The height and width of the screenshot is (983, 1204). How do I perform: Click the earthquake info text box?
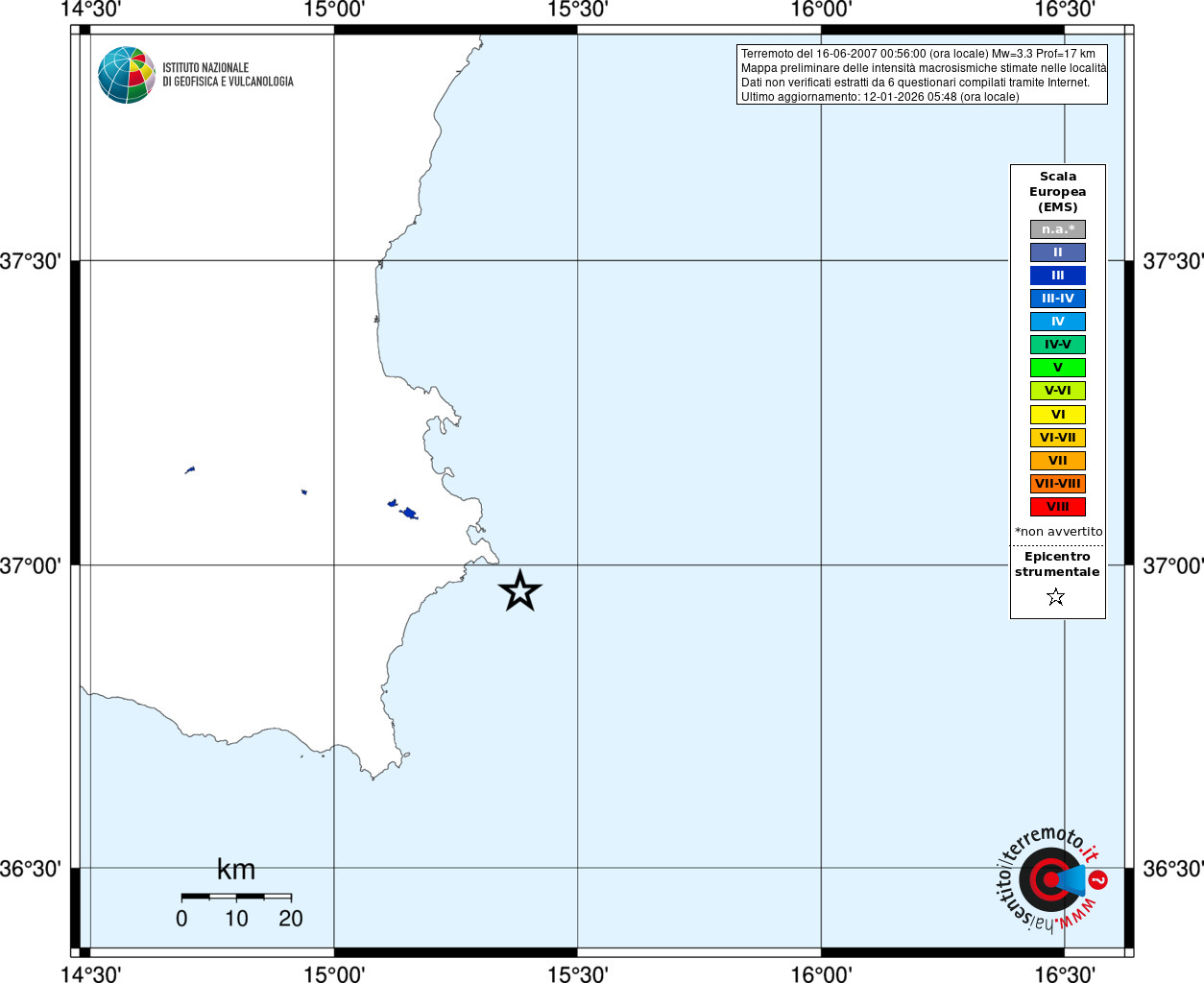pyautogui.click(x=922, y=75)
